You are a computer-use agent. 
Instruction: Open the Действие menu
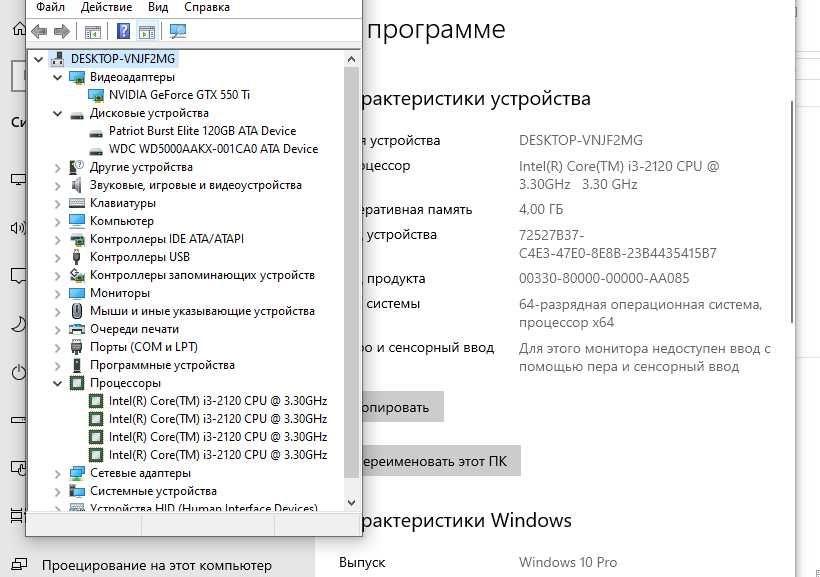pyautogui.click(x=106, y=7)
